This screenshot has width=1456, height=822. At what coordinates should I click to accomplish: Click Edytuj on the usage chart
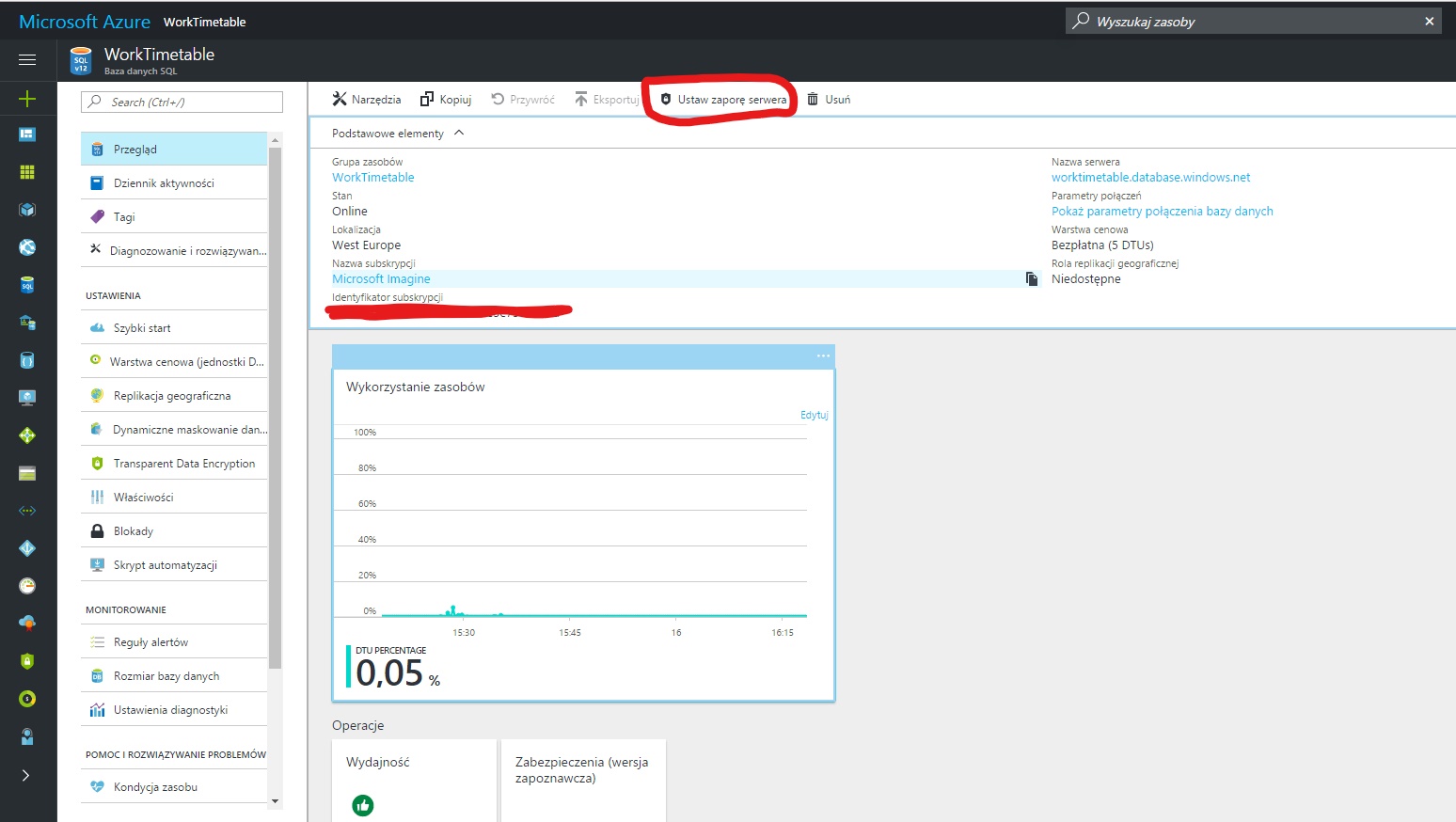814,415
